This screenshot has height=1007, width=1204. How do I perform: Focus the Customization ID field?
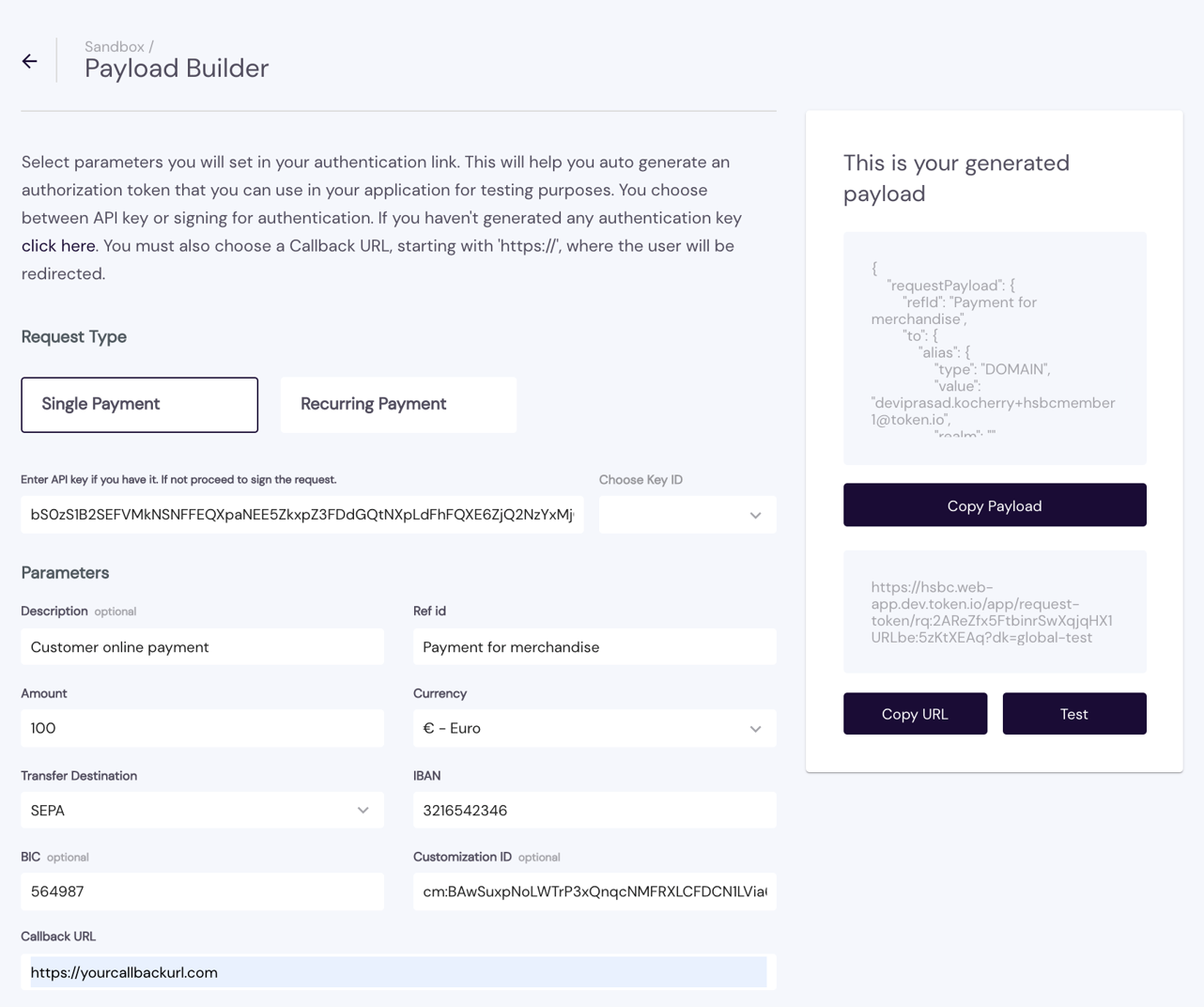(x=594, y=891)
